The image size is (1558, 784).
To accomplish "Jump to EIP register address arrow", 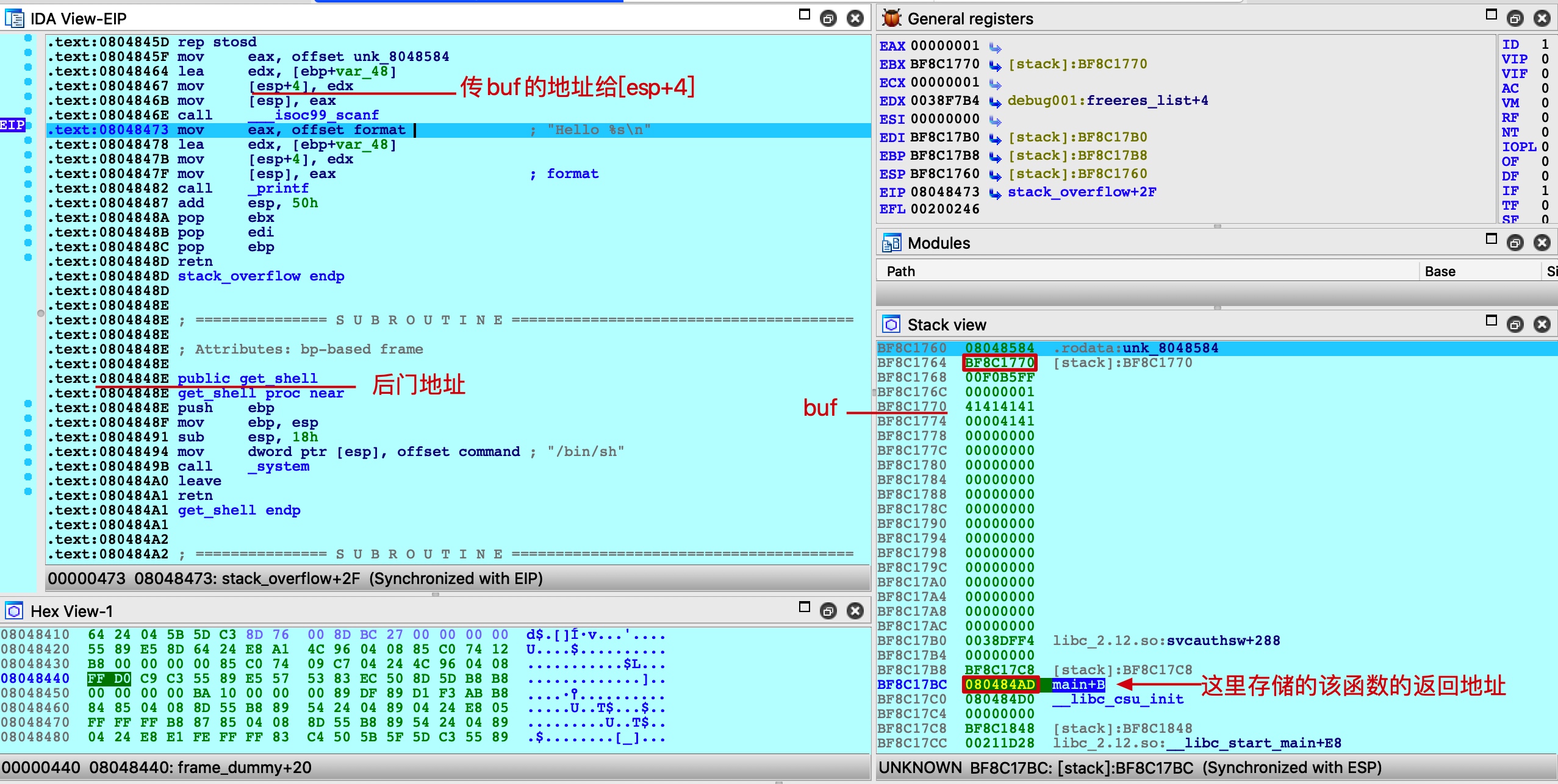I will (x=995, y=193).
